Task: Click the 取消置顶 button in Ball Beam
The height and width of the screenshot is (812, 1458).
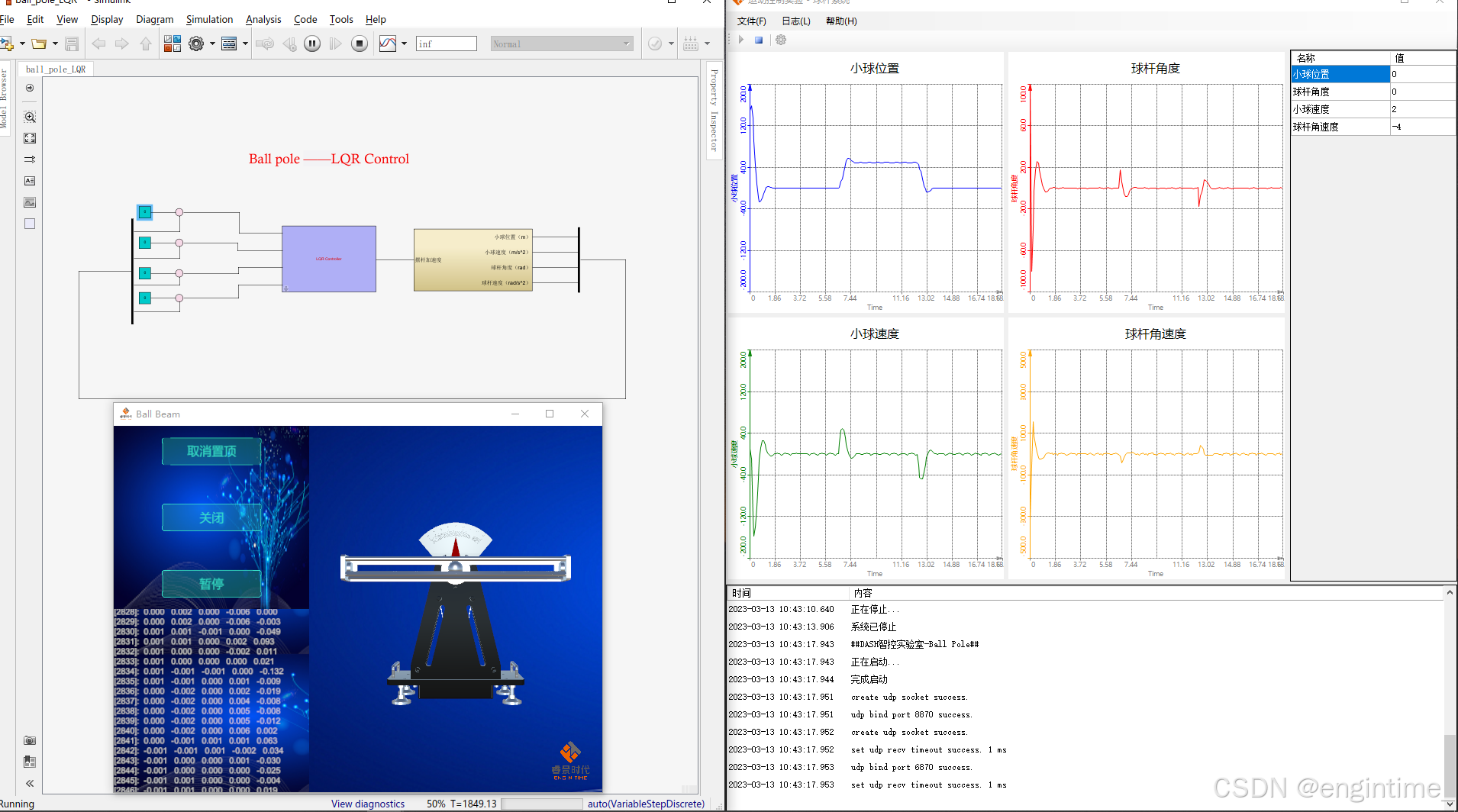Action: (x=211, y=451)
